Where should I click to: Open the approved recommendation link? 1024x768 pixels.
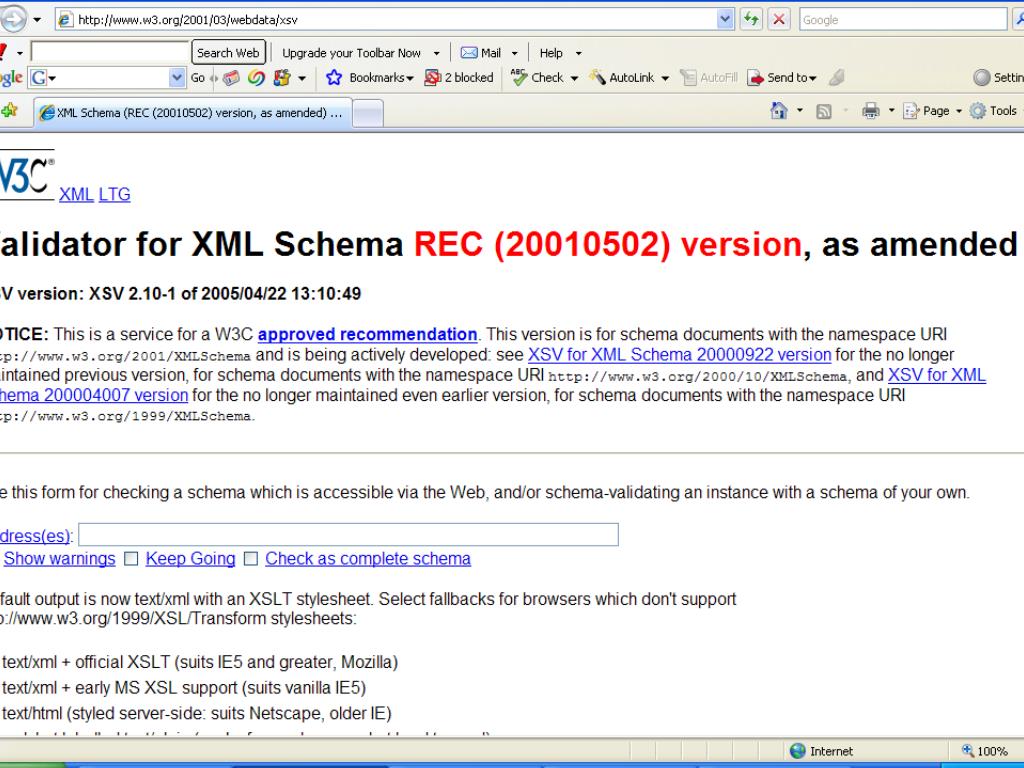pyautogui.click(x=367, y=334)
